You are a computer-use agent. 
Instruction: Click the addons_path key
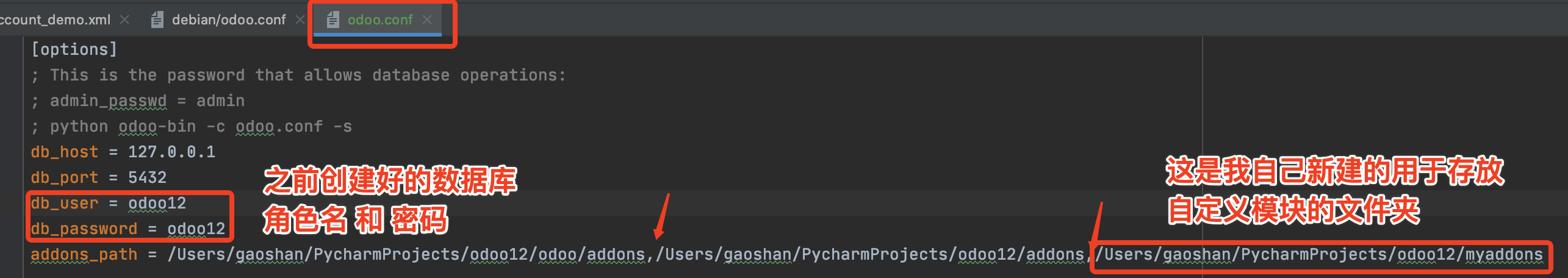coord(84,254)
